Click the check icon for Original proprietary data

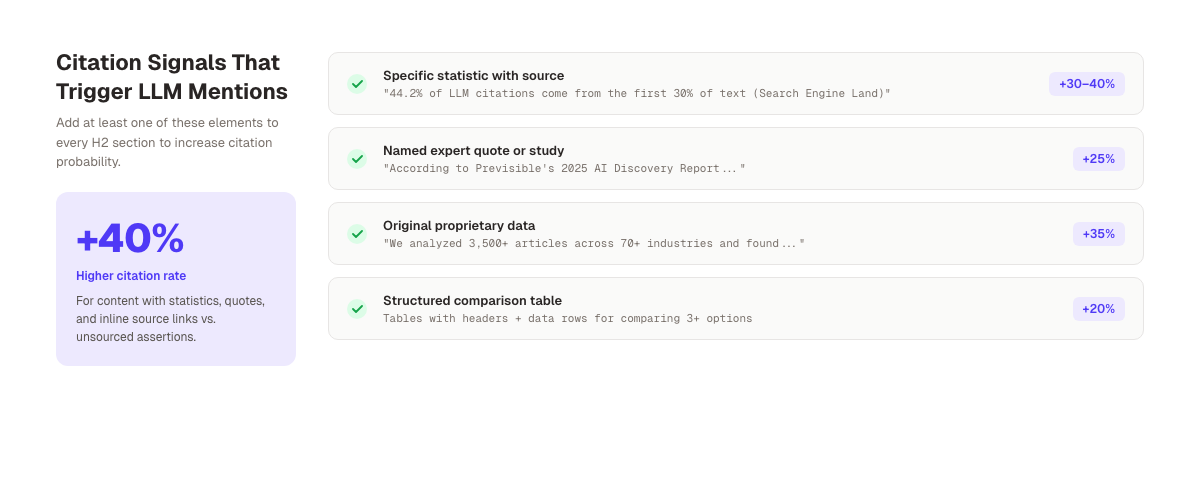tap(357, 234)
